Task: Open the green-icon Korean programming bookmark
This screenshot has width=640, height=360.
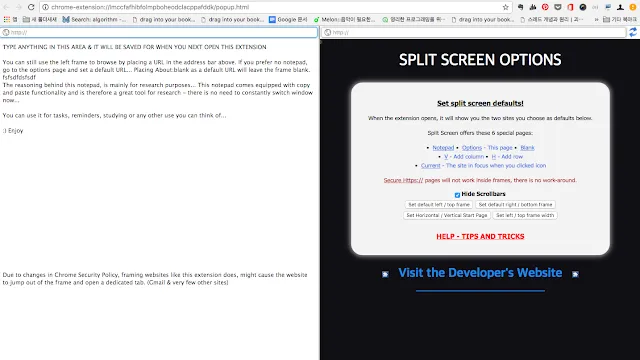Action: click(x=413, y=19)
